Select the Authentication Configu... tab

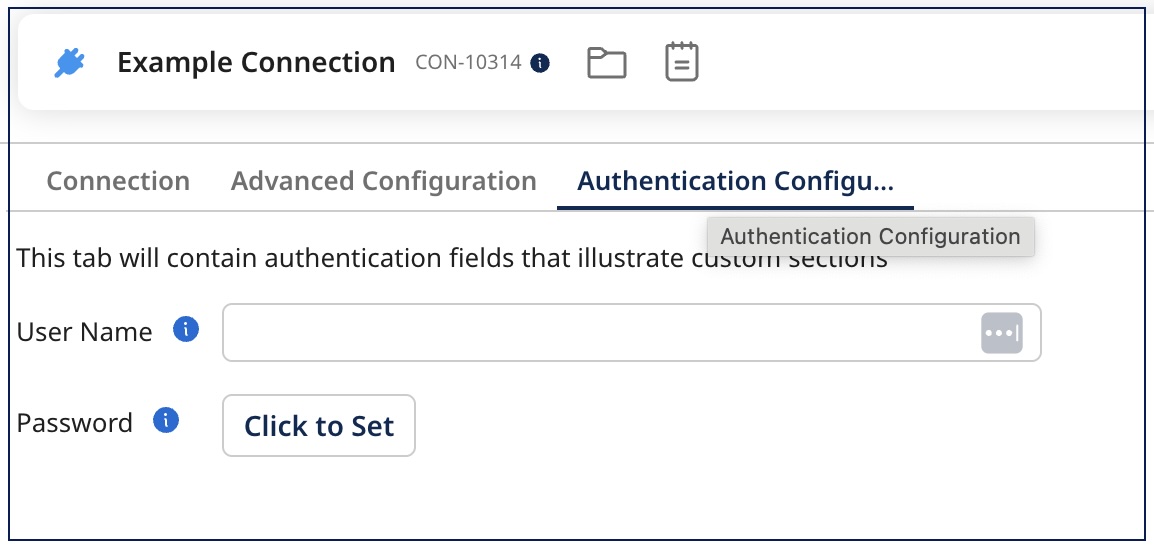[735, 181]
